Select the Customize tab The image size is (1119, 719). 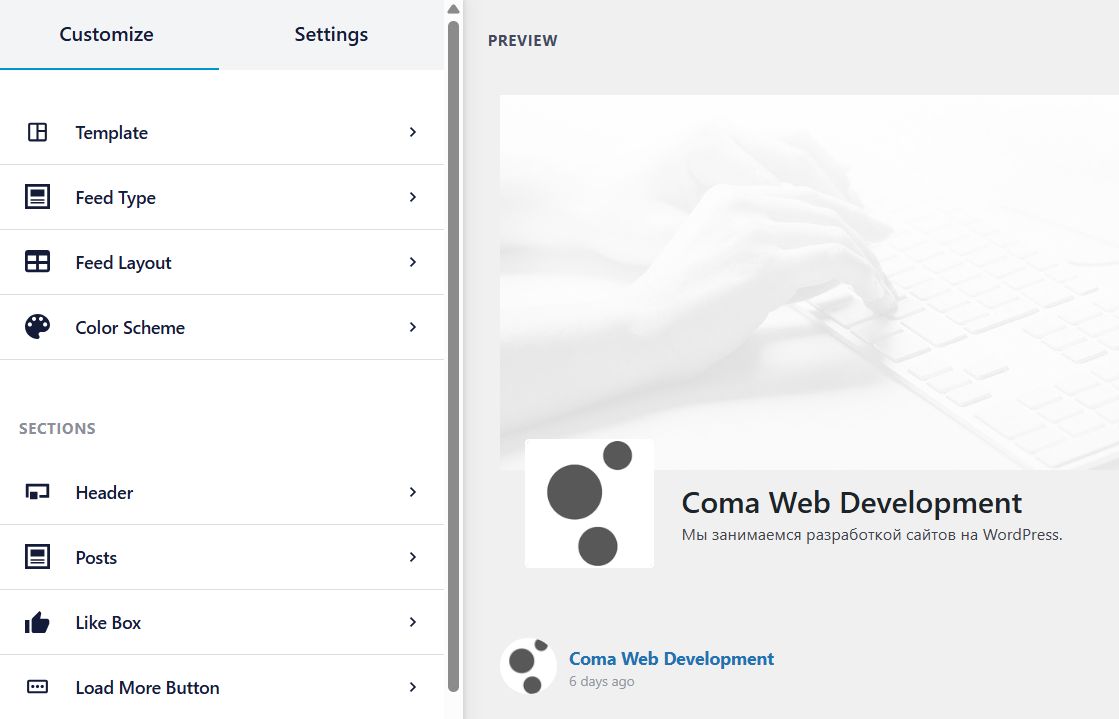(106, 34)
